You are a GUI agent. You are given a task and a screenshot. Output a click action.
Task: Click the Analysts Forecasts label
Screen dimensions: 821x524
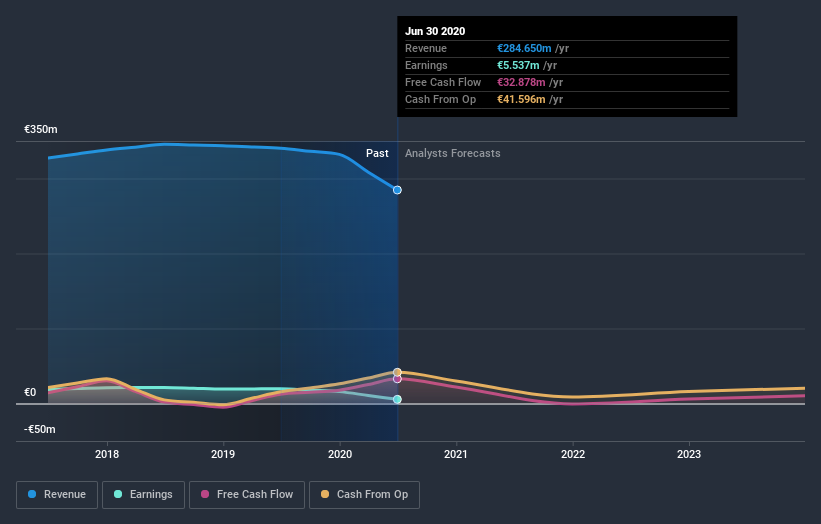[452, 153]
